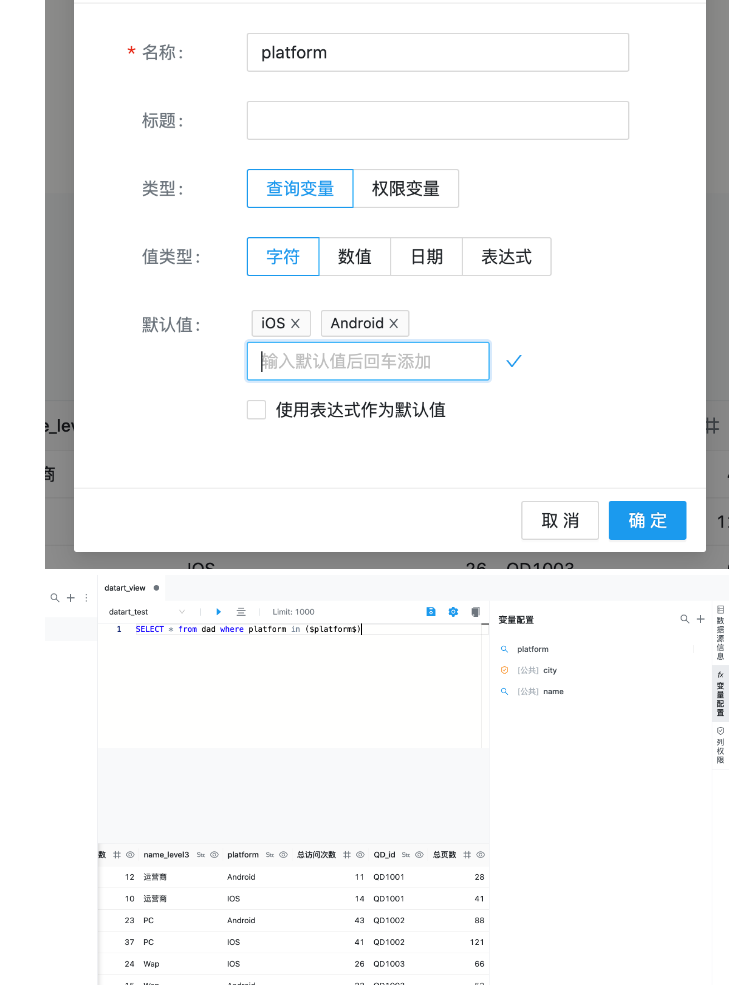Remove the iOS default value tag
The width and height of the screenshot is (740, 985).
tap(295, 323)
